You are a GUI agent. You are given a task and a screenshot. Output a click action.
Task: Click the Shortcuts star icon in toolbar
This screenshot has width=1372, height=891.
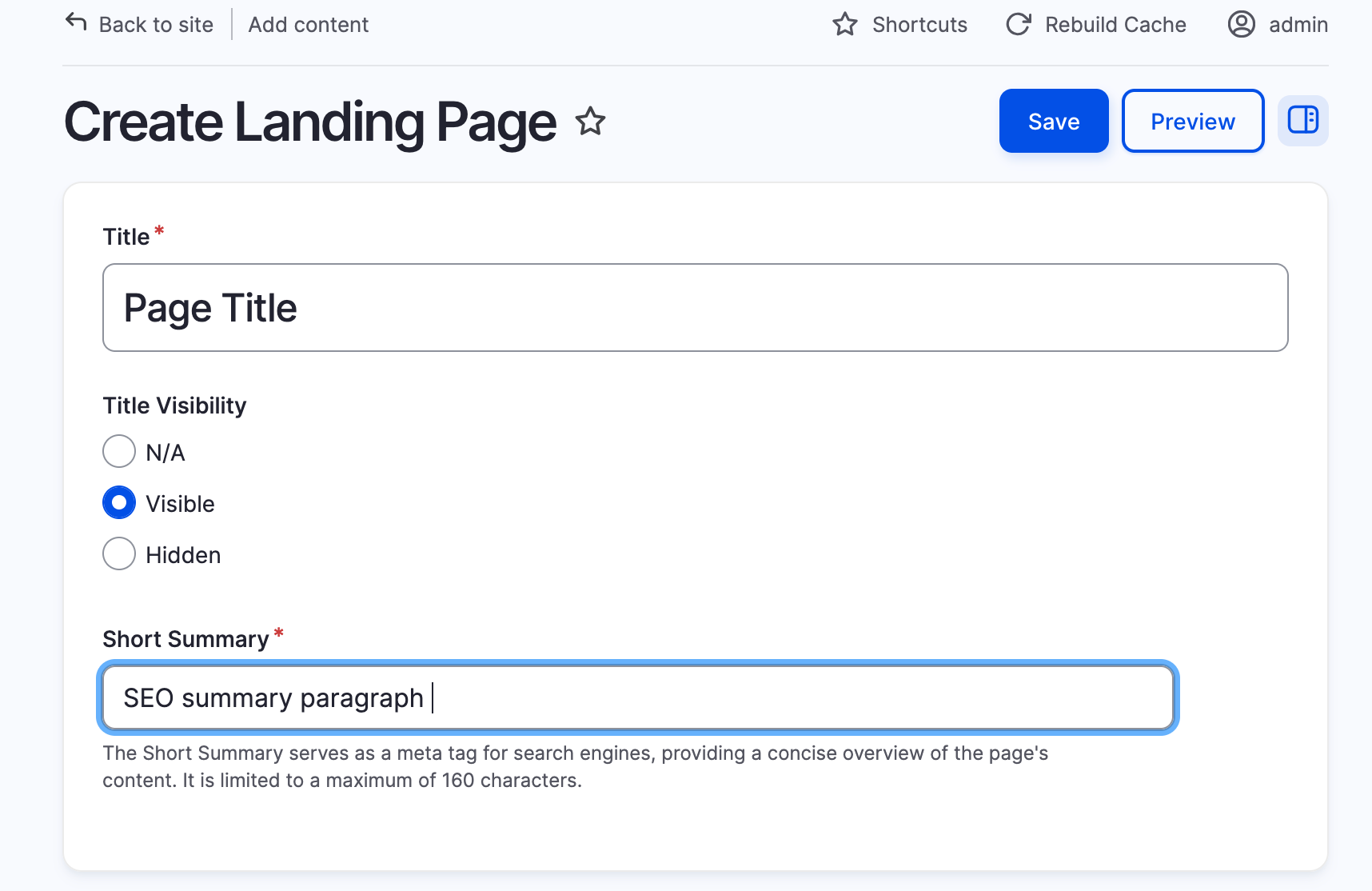pyautogui.click(x=844, y=25)
